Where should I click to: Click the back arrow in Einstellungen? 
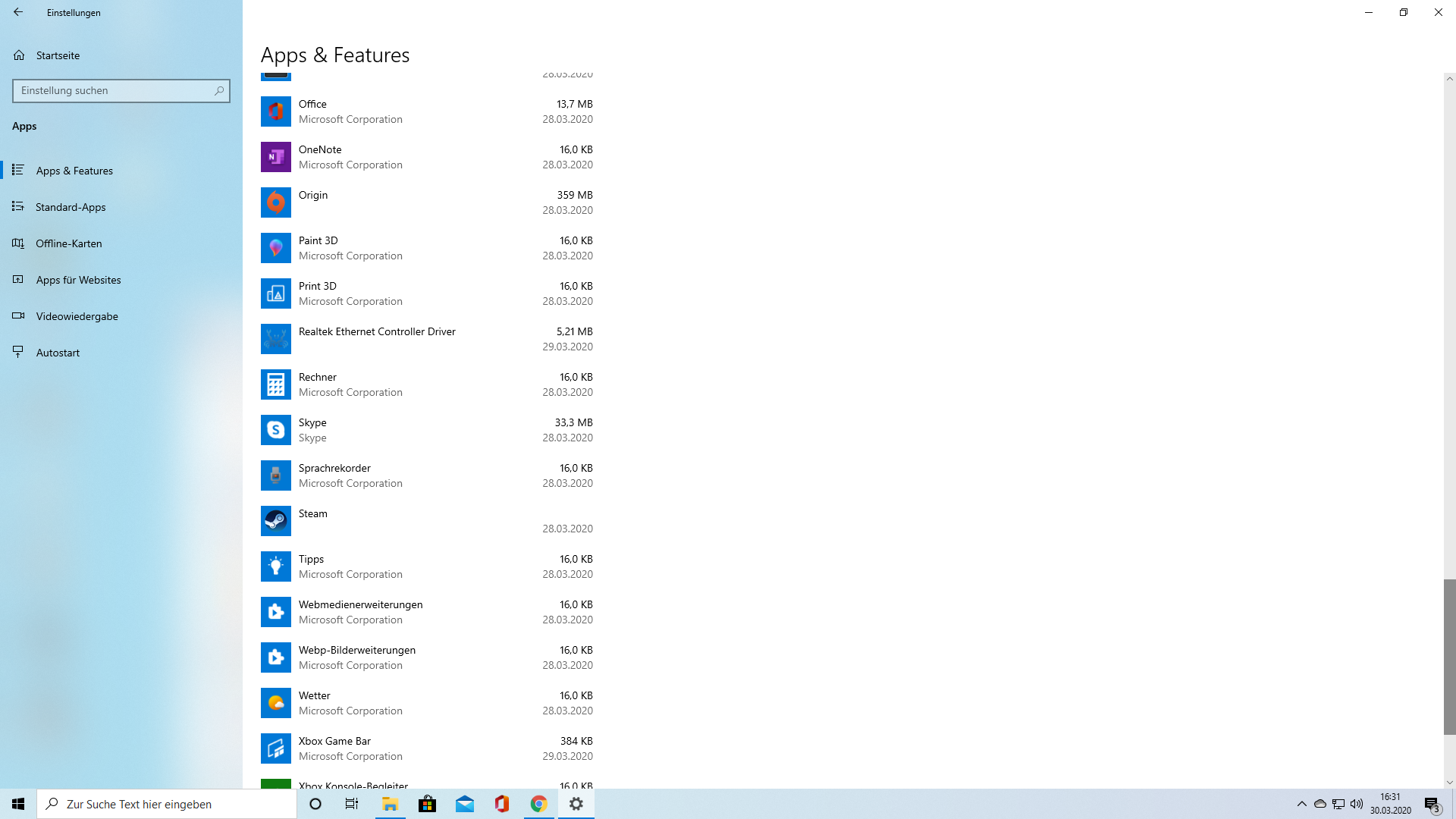(18, 12)
